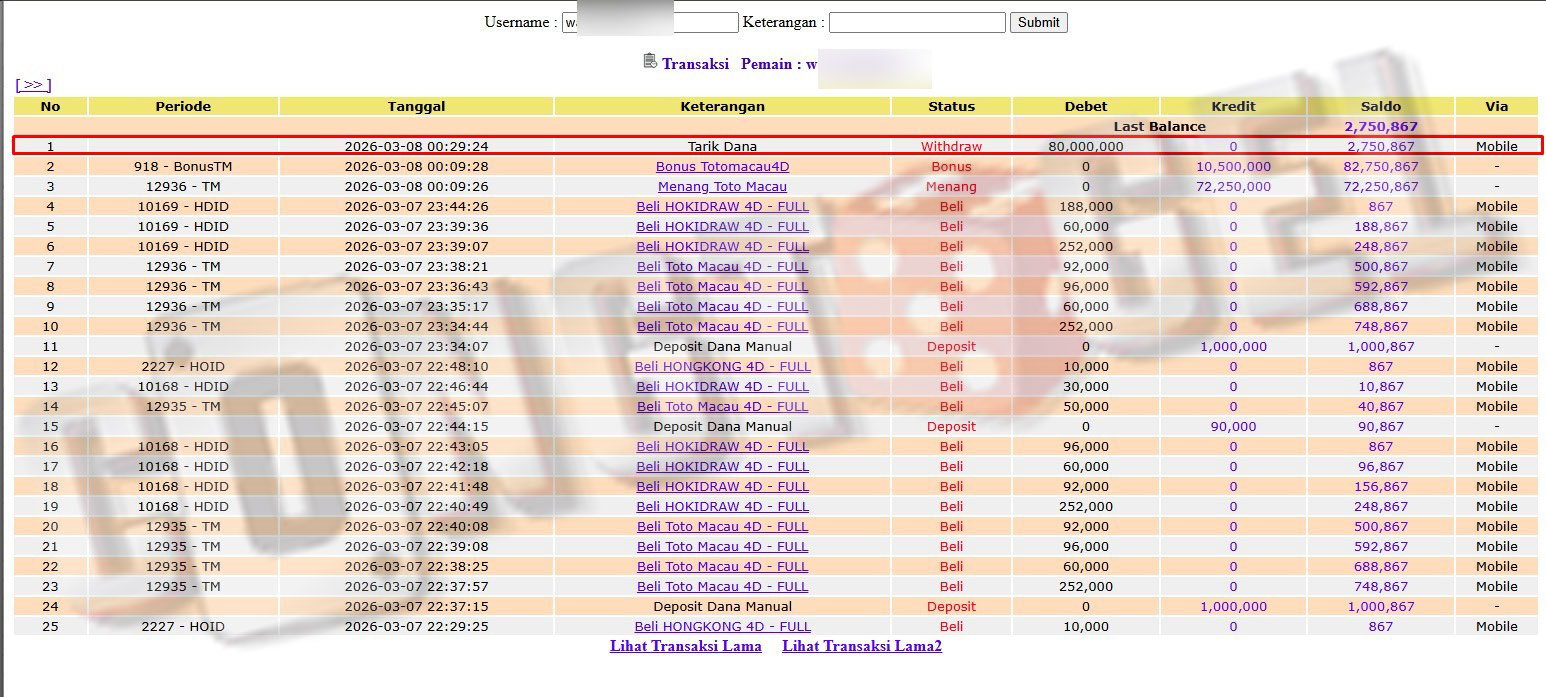Expand using the [>>] link
The image size is (1546, 697).
[33, 85]
